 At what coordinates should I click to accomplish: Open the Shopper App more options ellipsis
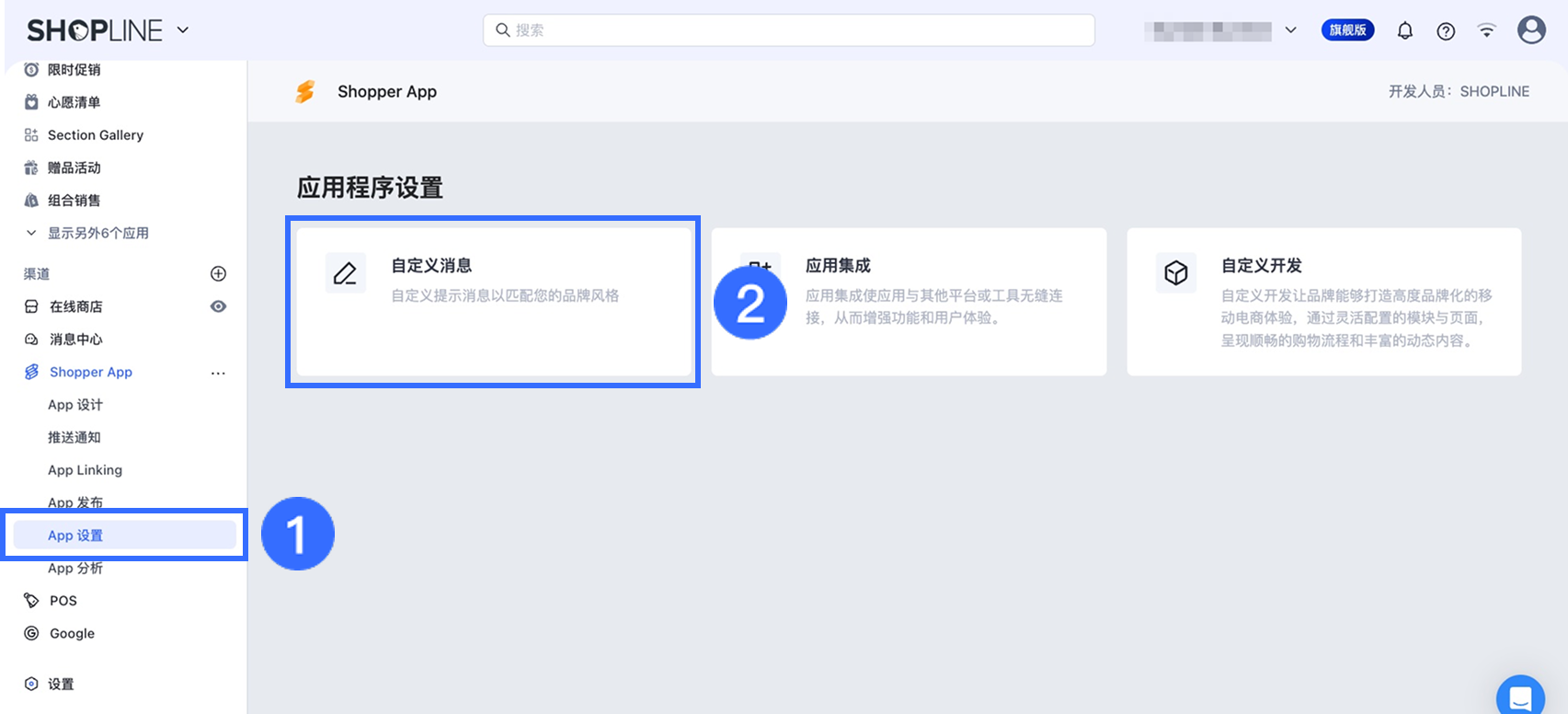pyautogui.click(x=218, y=373)
